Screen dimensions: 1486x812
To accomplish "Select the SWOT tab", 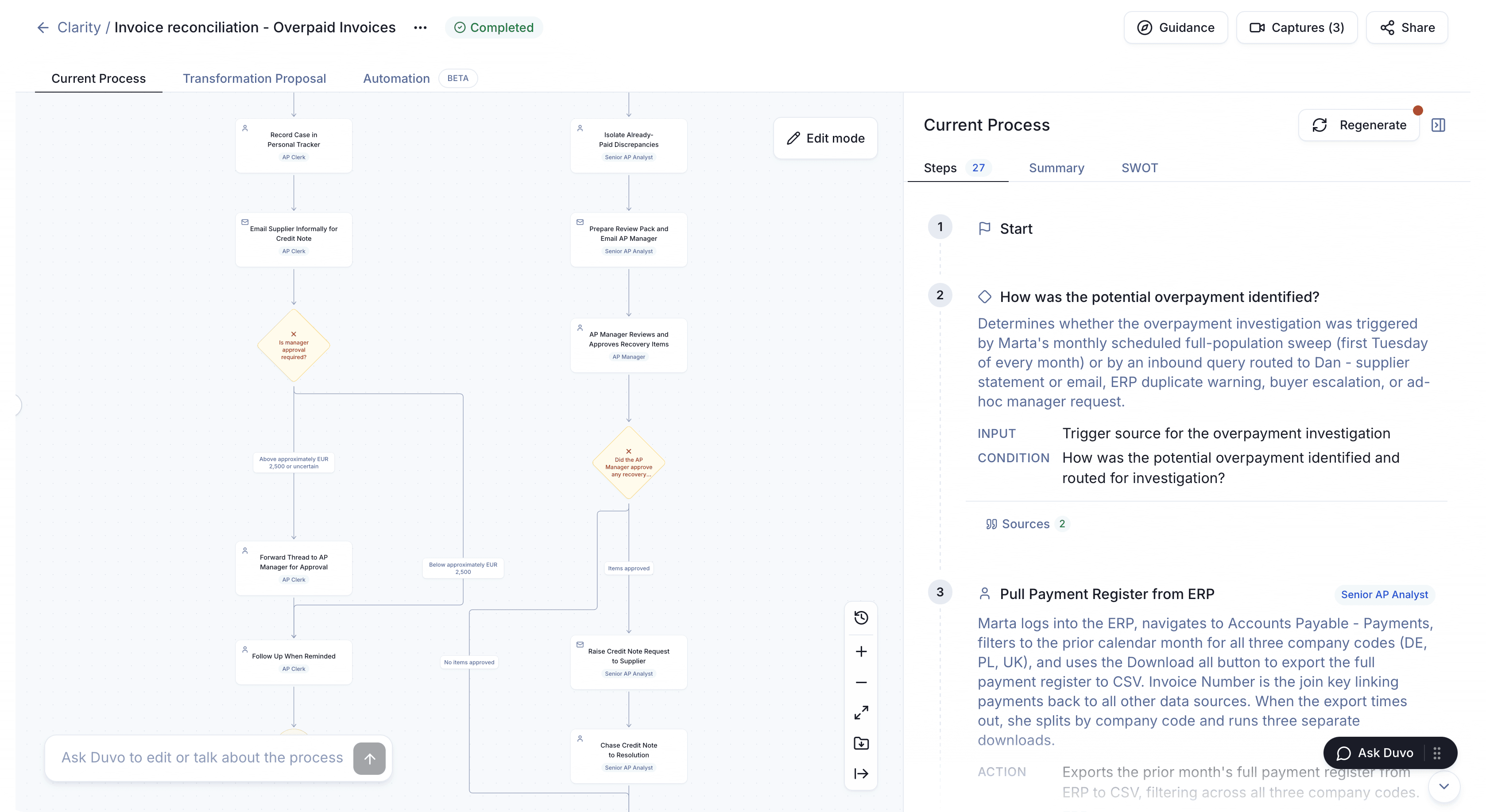I will (x=1139, y=168).
